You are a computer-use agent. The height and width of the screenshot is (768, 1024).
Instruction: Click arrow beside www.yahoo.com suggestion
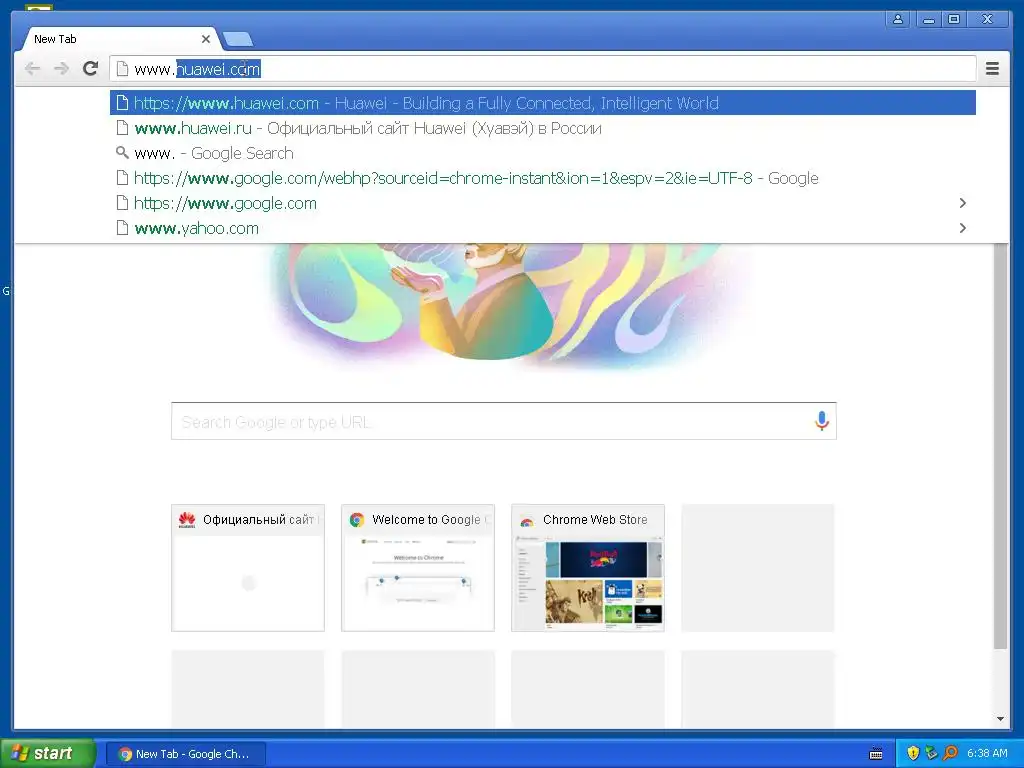tap(963, 228)
